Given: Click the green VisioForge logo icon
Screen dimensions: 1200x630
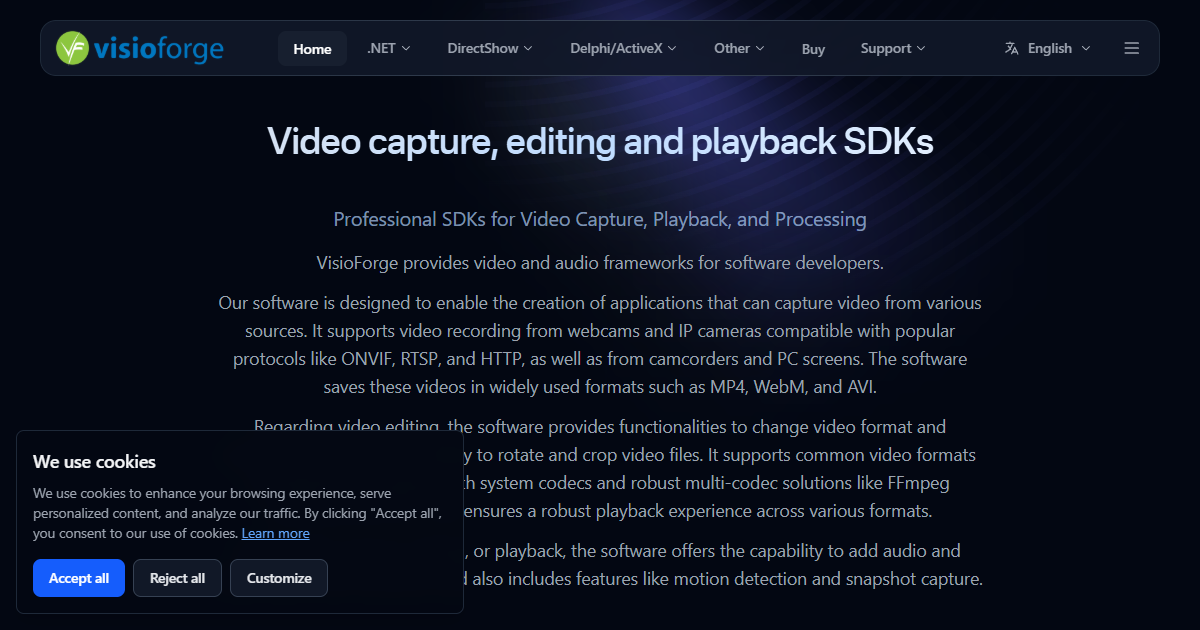Looking at the screenshot, I should coord(72,48).
